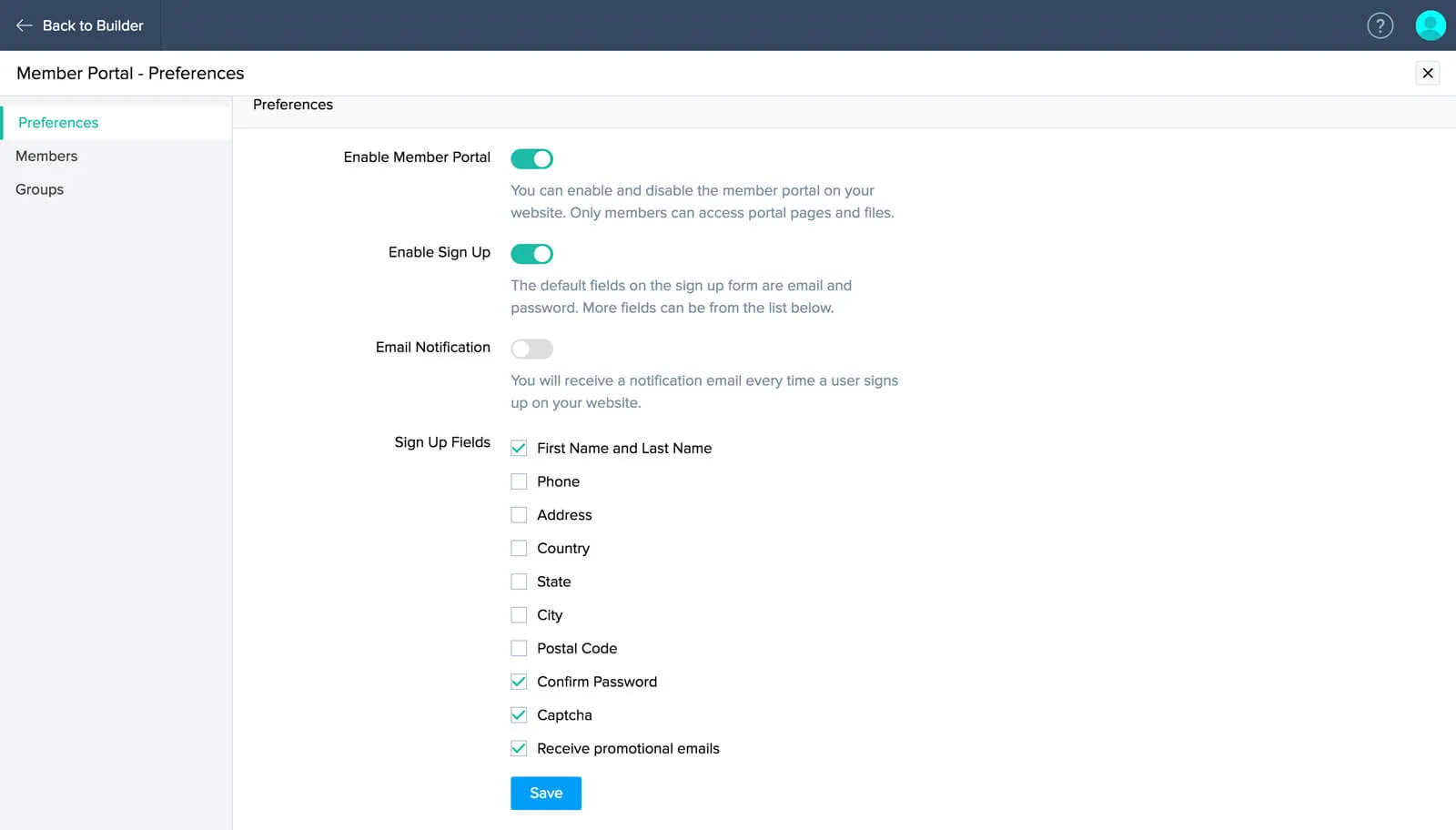Close the Member Portal Preferences panel
Image resolution: width=1456 pixels, height=830 pixels.
click(x=1428, y=73)
